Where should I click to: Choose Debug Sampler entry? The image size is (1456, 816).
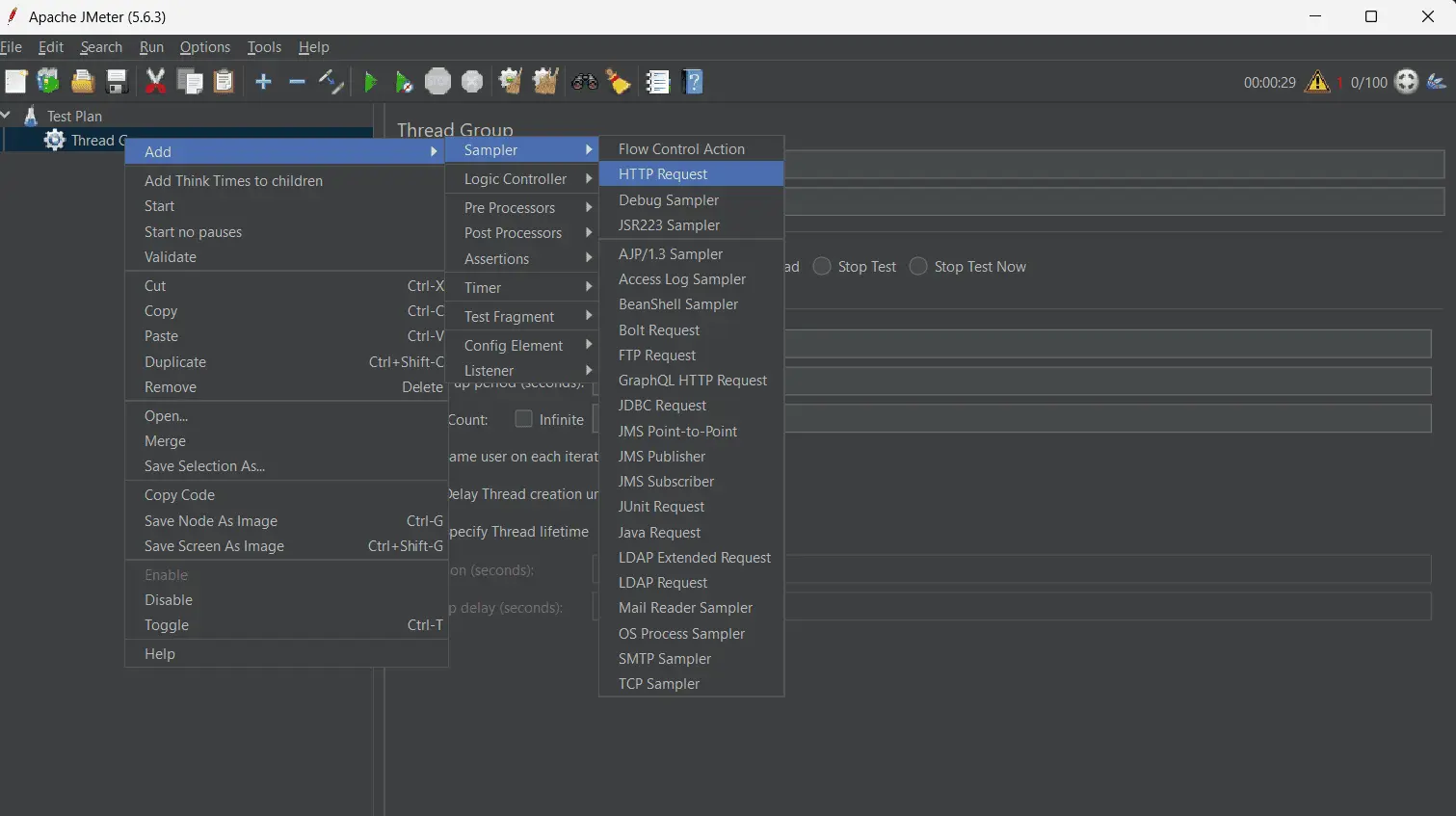[691, 200]
